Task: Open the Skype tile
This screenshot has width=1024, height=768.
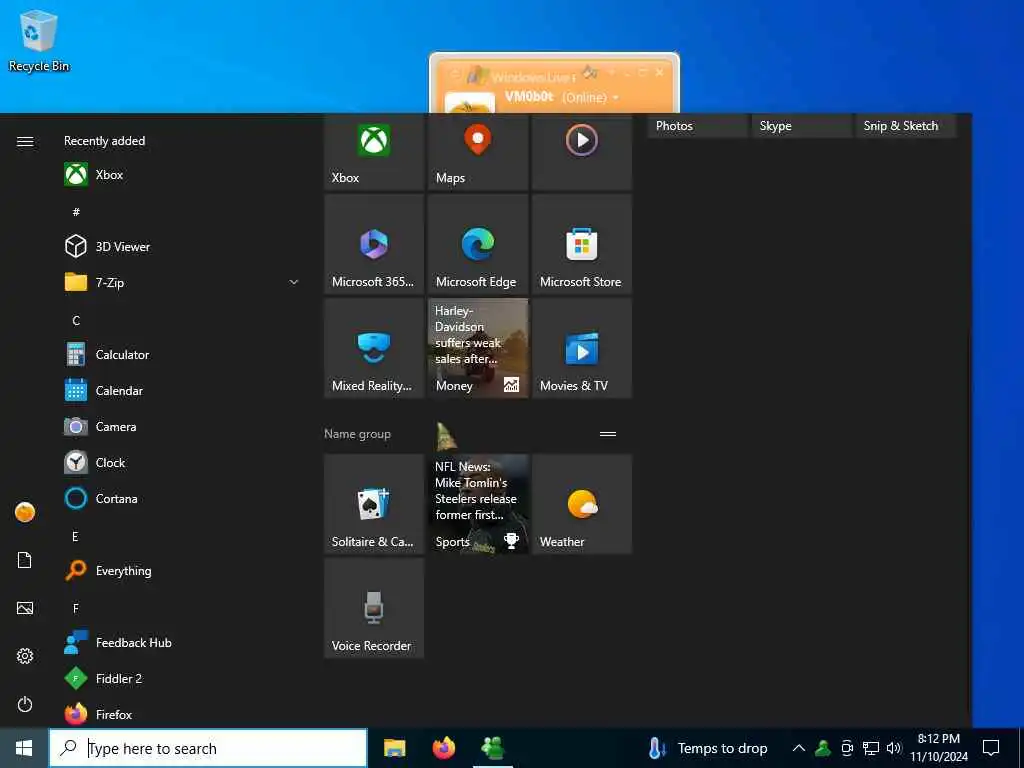Action: 801,126
